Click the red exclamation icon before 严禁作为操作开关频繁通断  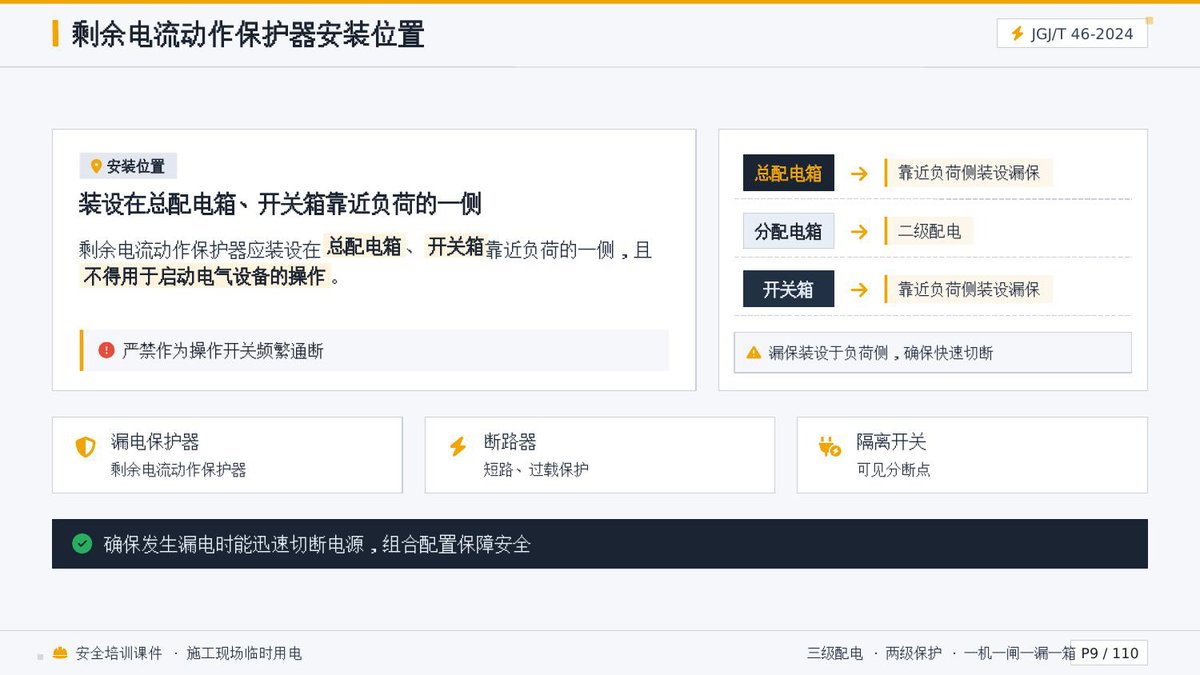[x=106, y=350]
